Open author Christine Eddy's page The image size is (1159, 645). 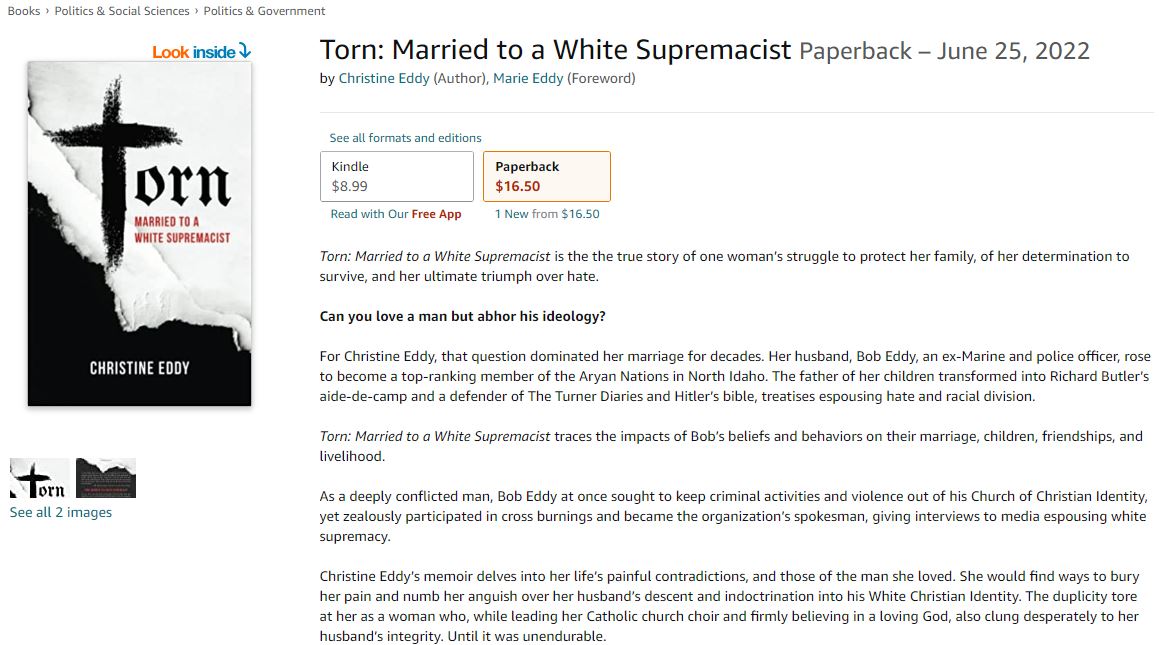384,78
